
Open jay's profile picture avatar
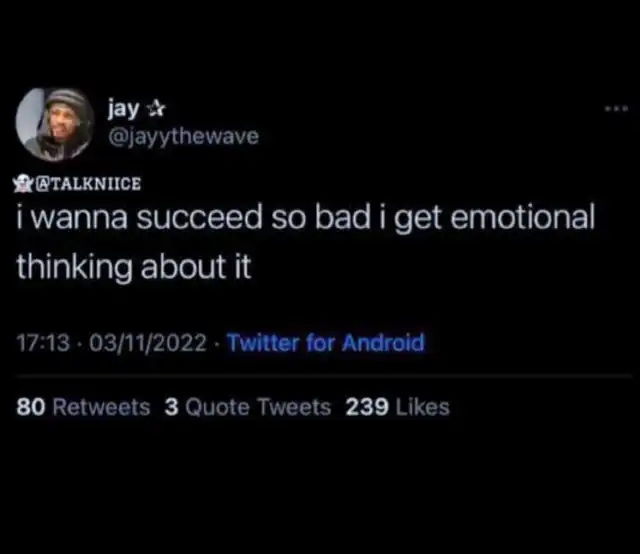pos(55,124)
